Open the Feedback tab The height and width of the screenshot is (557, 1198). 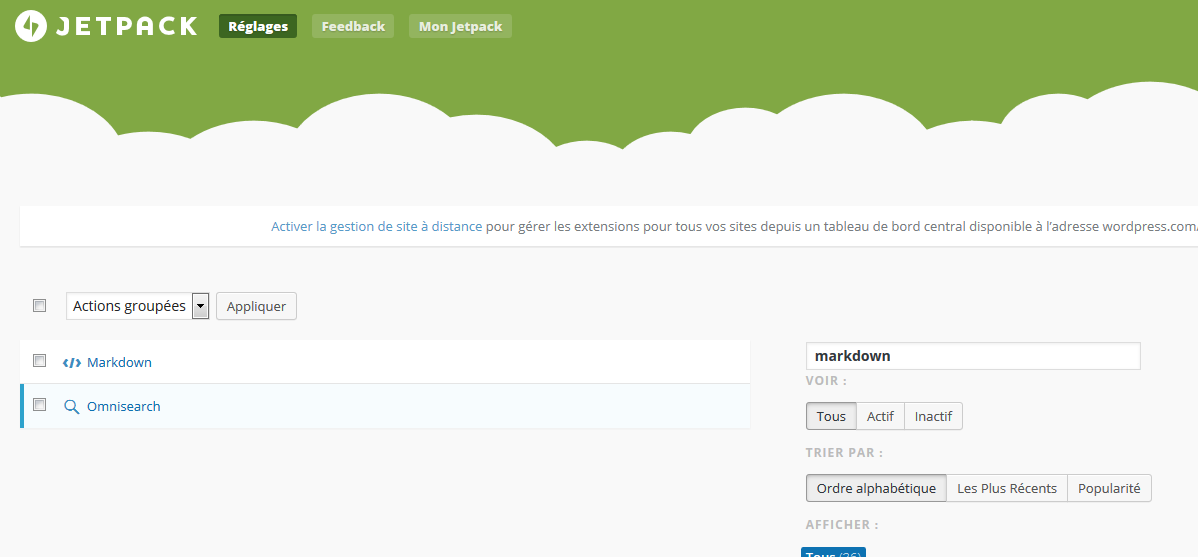(x=353, y=26)
